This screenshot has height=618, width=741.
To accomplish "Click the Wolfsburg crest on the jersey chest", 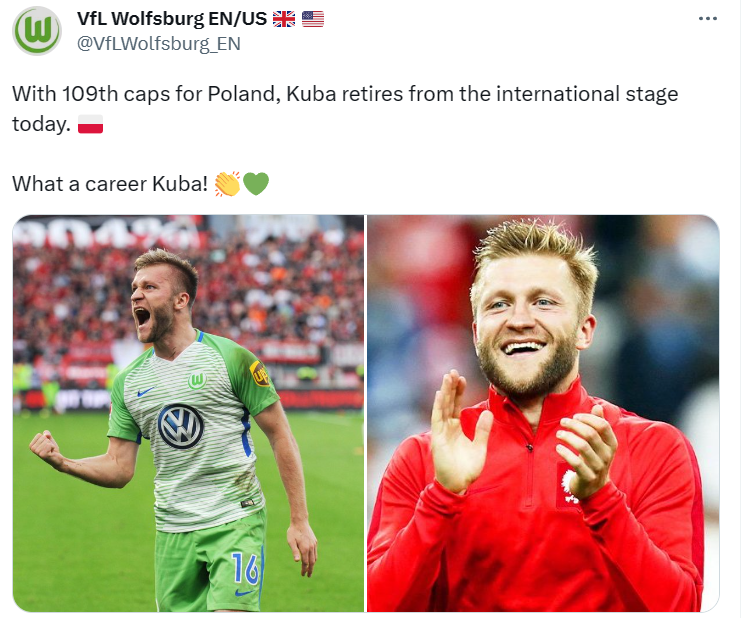I will [x=198, y=380].
